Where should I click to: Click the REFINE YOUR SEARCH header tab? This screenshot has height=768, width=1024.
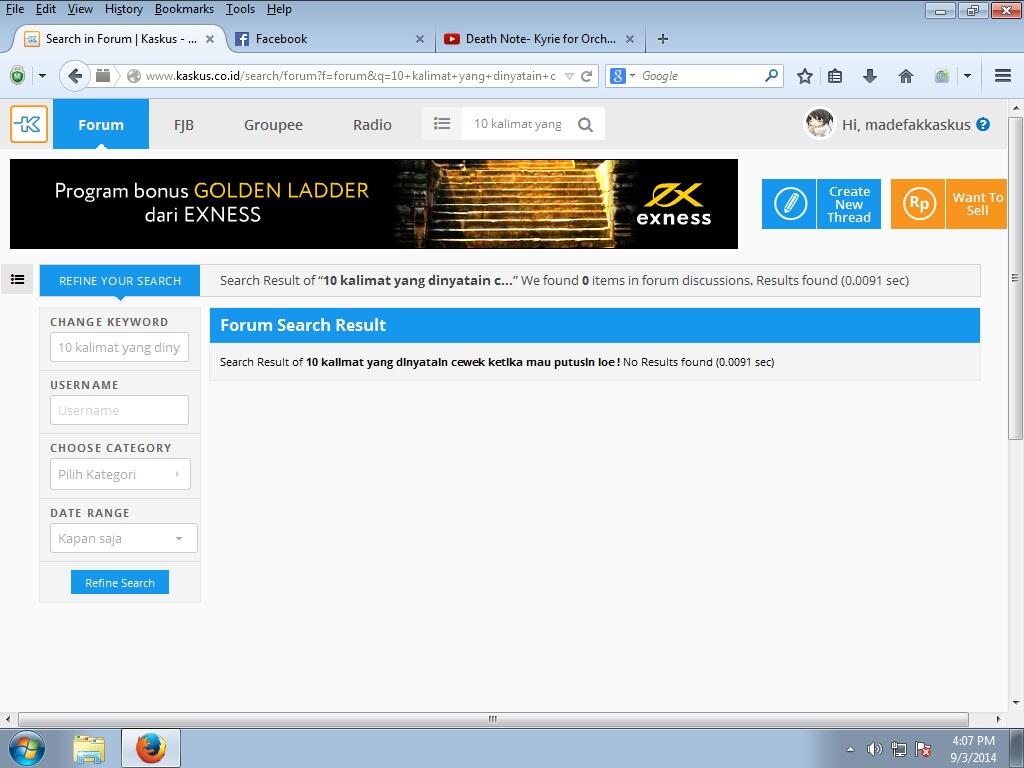(120, 281)
